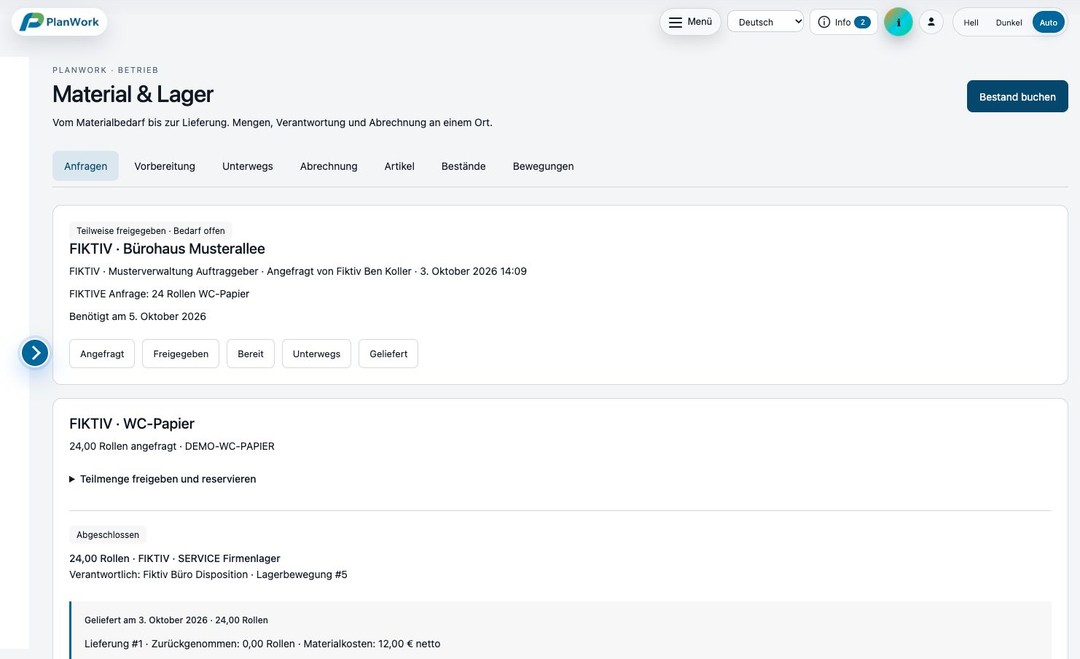Show the Bestände tab
The image size is (1080, 659).
pos(464,166)
